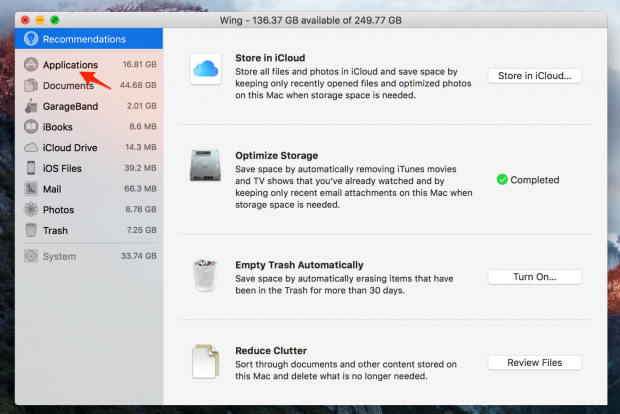Open Review Files for Reduce Clutter
This screenshot has height=414, width=620.
click(x=534, y=363)
